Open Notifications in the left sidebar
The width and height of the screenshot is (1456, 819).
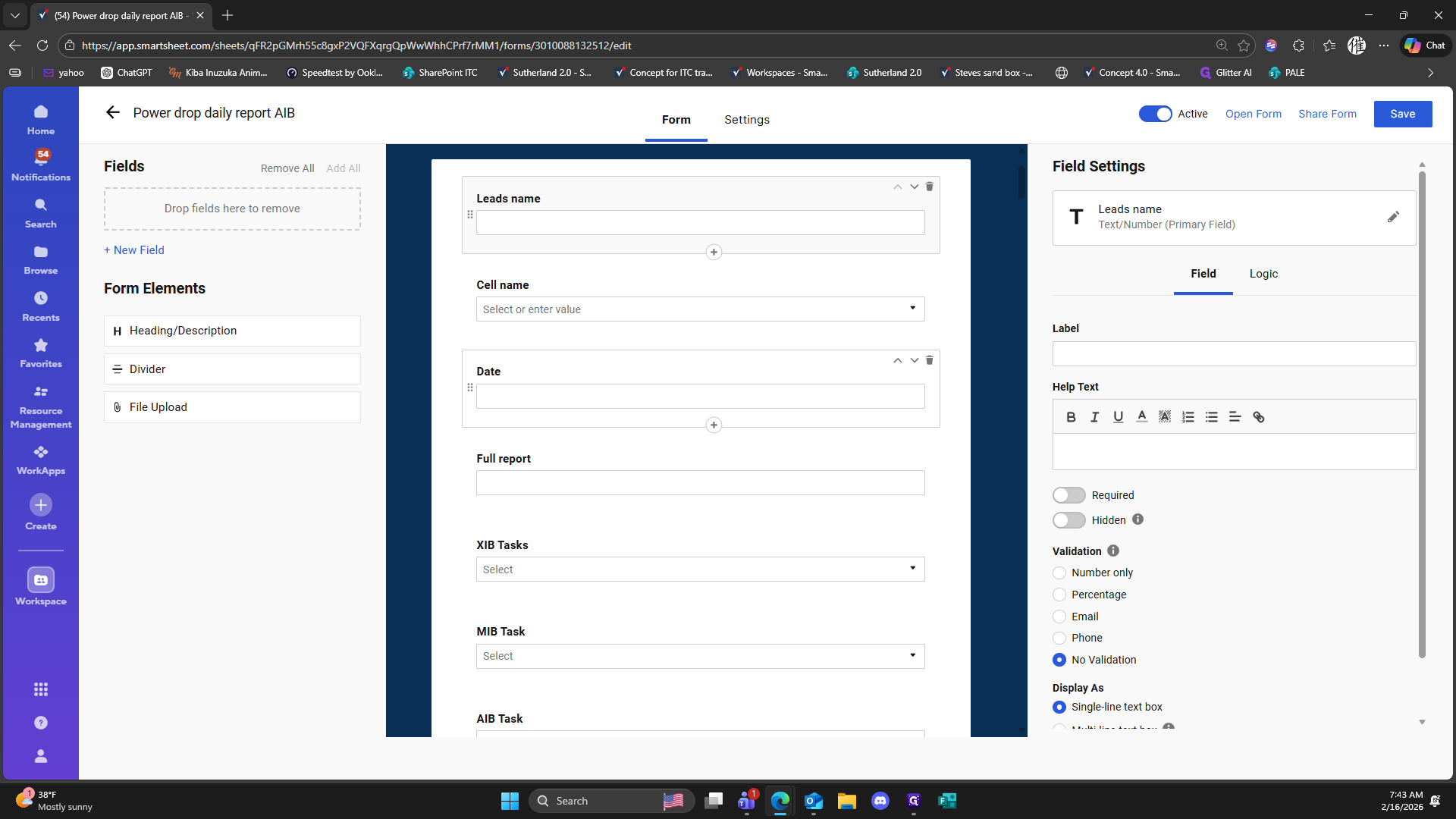click(x=41, y=165)
